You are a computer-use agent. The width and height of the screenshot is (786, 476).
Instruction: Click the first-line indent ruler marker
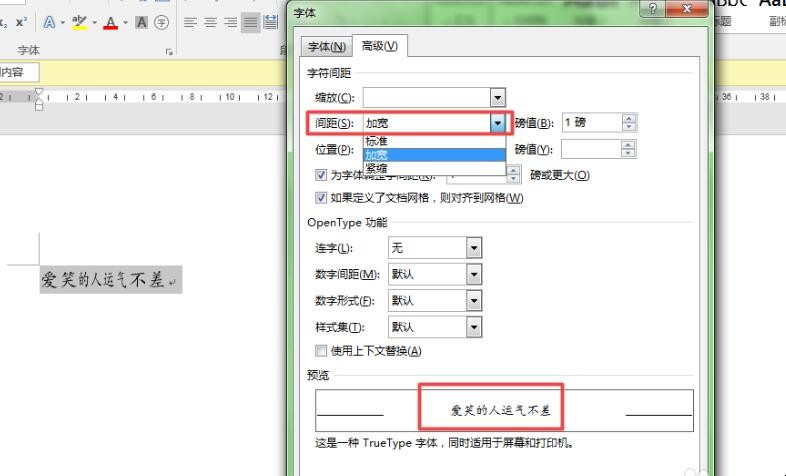click(x=39, y=92)
